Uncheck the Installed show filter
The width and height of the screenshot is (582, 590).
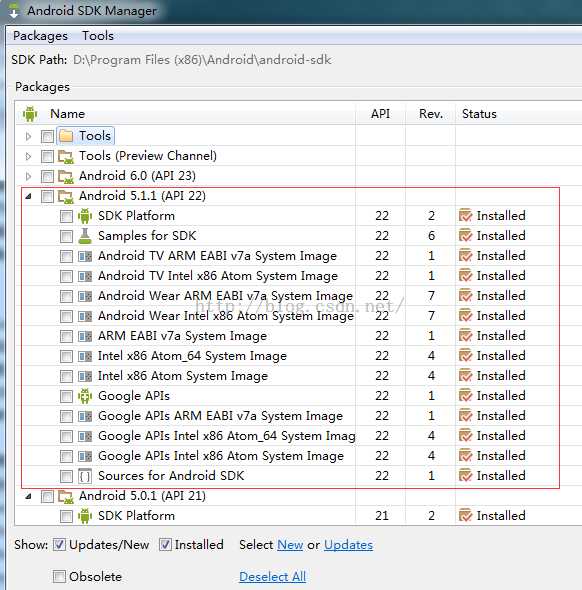(165, 544)
